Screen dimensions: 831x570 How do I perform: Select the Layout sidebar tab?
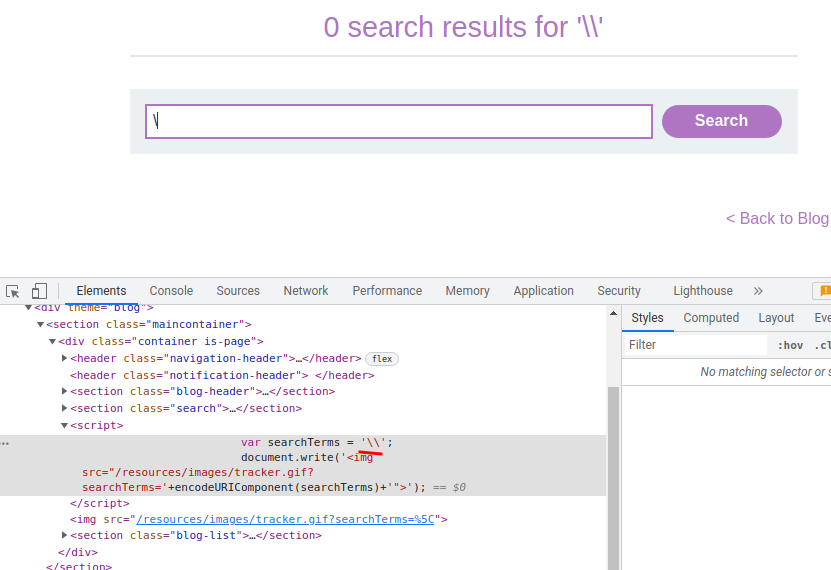pyautogui.click(x=776, y=318)
